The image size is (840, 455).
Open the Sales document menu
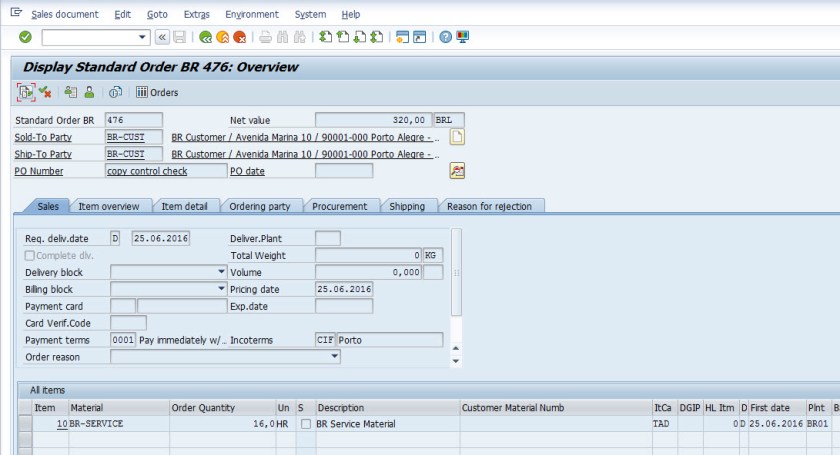coord(64,14)
